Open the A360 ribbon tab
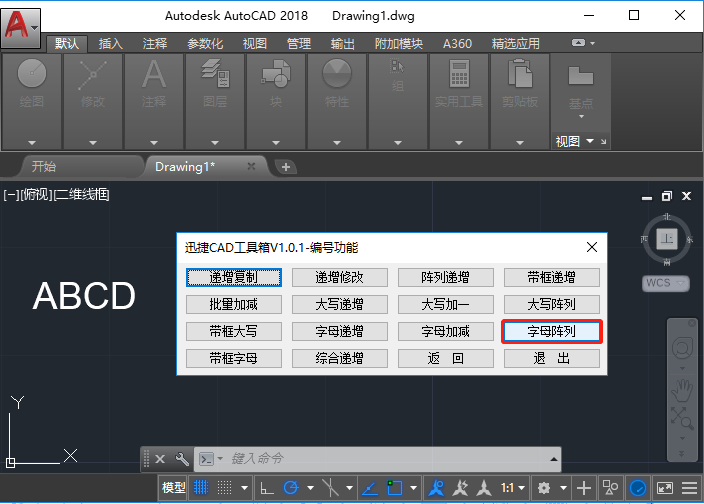This screenshot has height=504, width=704. pyautogui.click(x=457, y=44)
